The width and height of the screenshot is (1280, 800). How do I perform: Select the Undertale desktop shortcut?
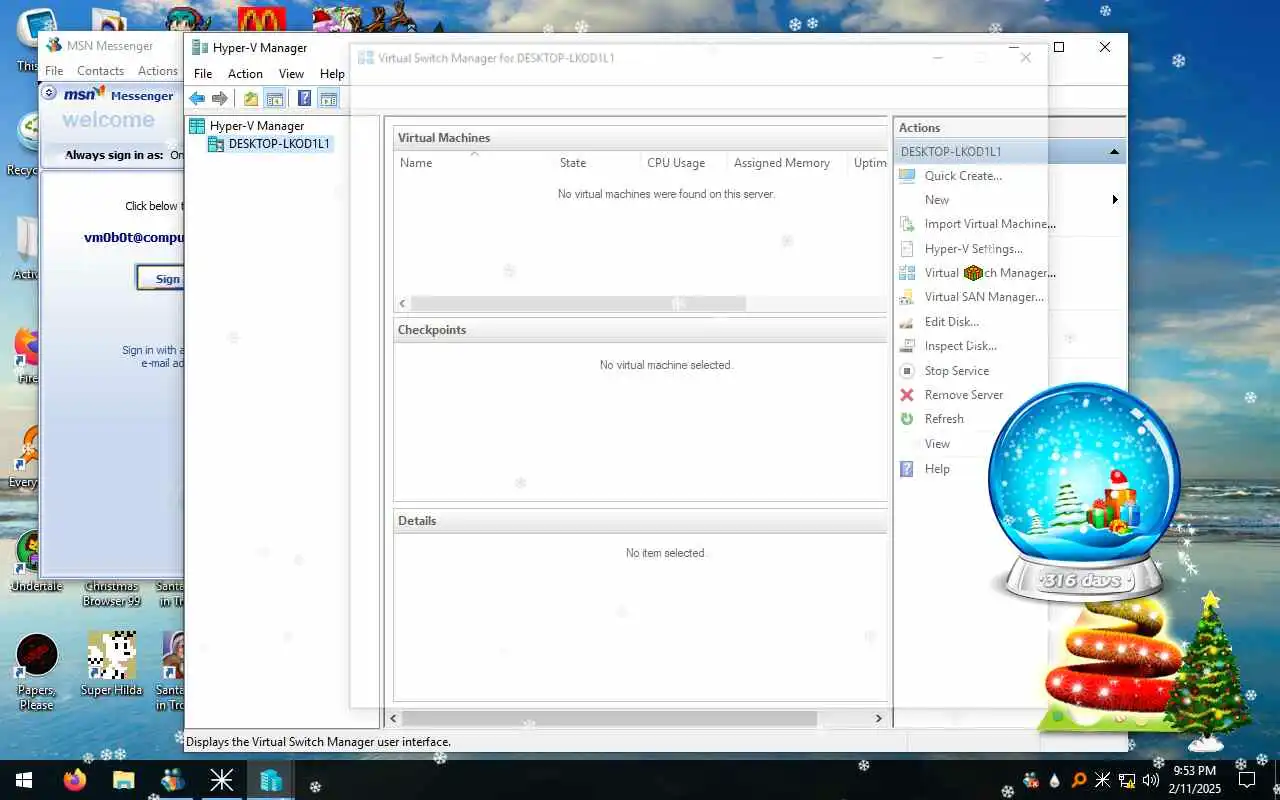pyautogui.click(x=36, y=562)
